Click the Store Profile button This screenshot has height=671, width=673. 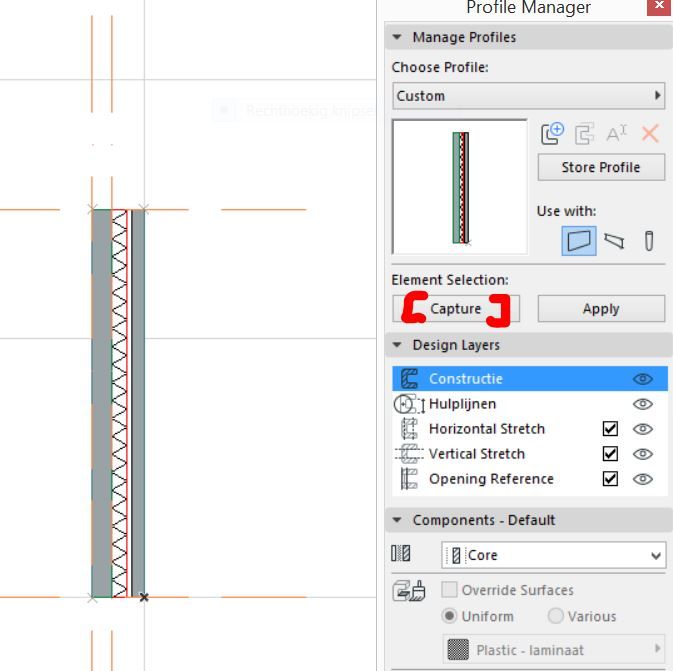(601, 167)
